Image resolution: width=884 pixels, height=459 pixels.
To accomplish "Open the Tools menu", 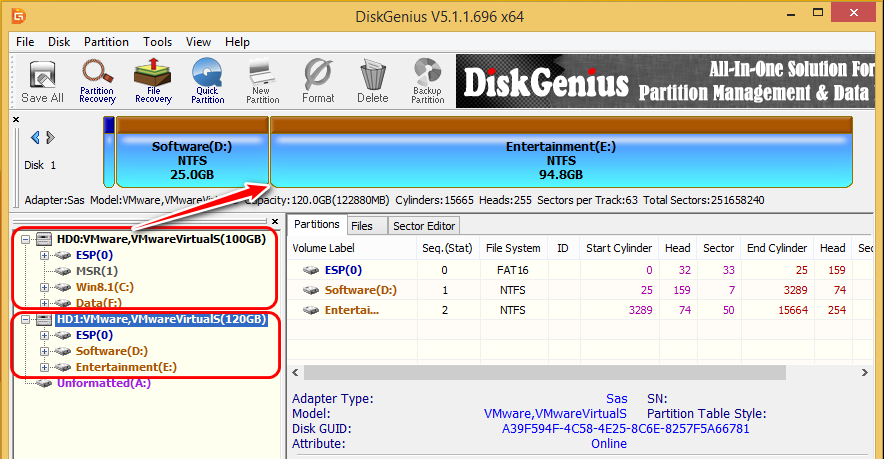I will [157, 42].
